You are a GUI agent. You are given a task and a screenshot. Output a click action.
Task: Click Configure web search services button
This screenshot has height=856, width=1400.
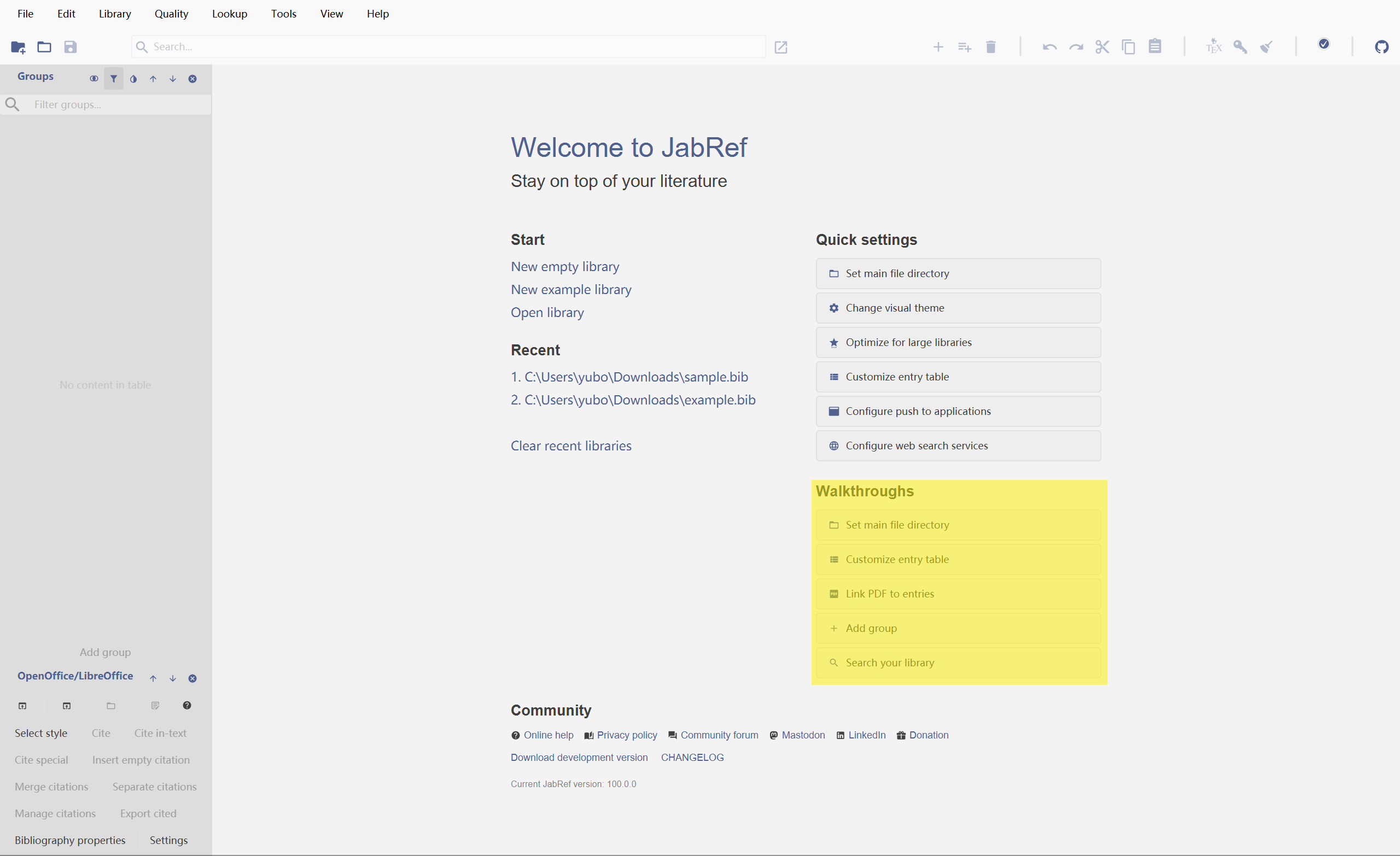[959, 446]
